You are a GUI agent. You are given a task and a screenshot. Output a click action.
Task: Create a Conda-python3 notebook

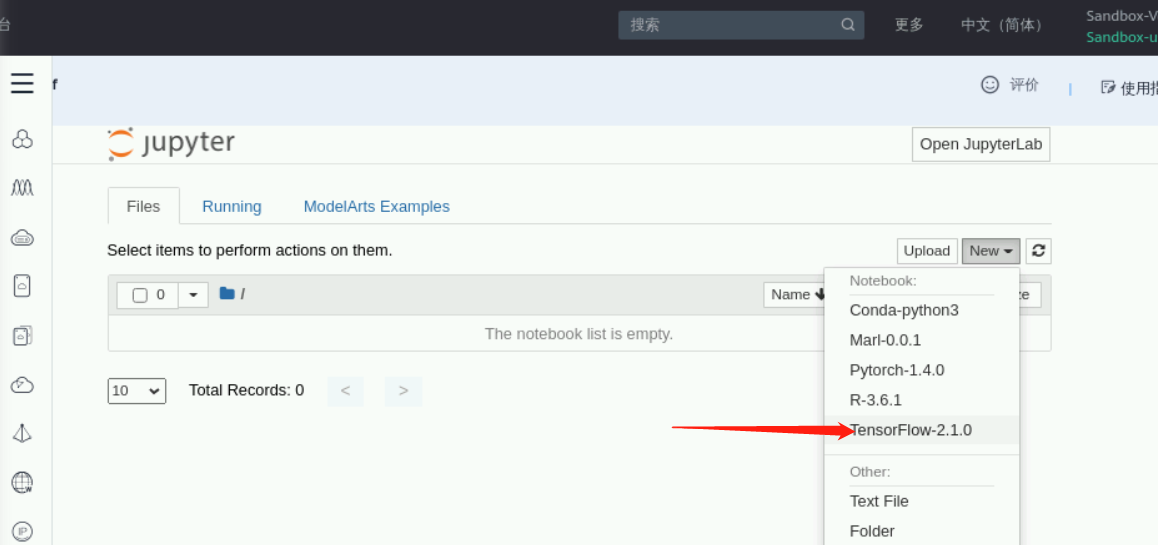coord(922,310)
